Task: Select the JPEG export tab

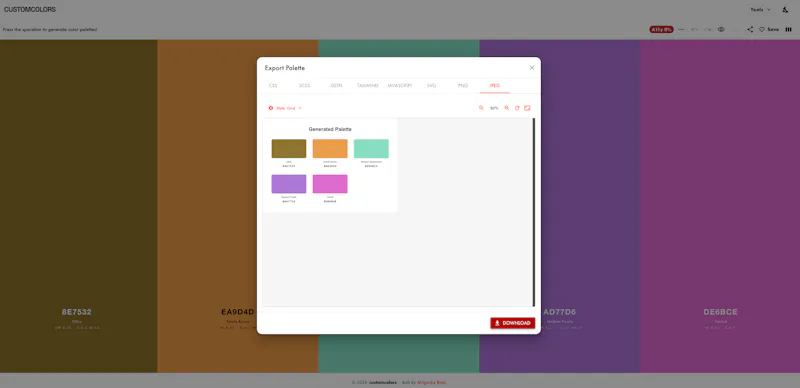Action: [494, 86]
